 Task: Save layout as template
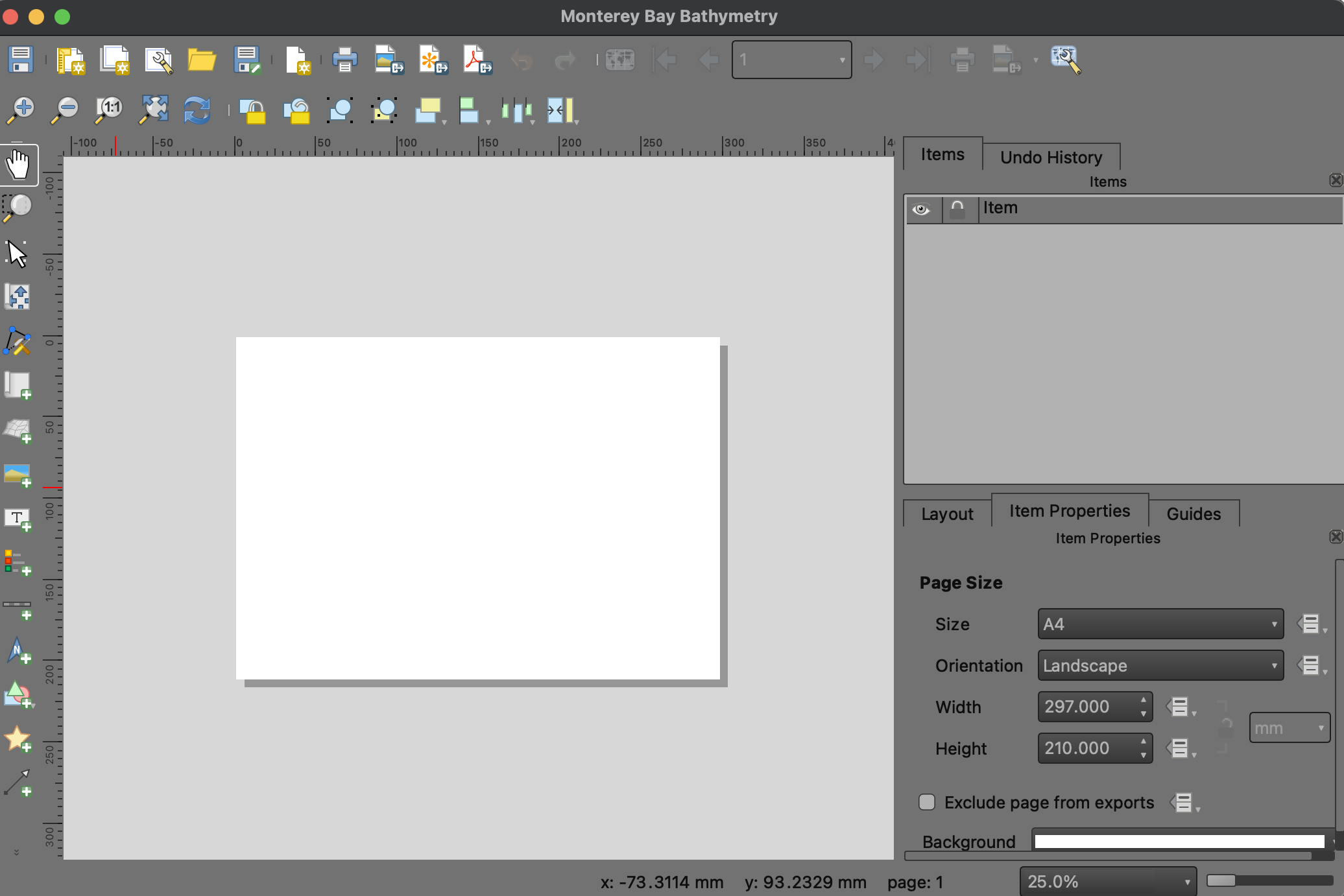click(247, 60)
